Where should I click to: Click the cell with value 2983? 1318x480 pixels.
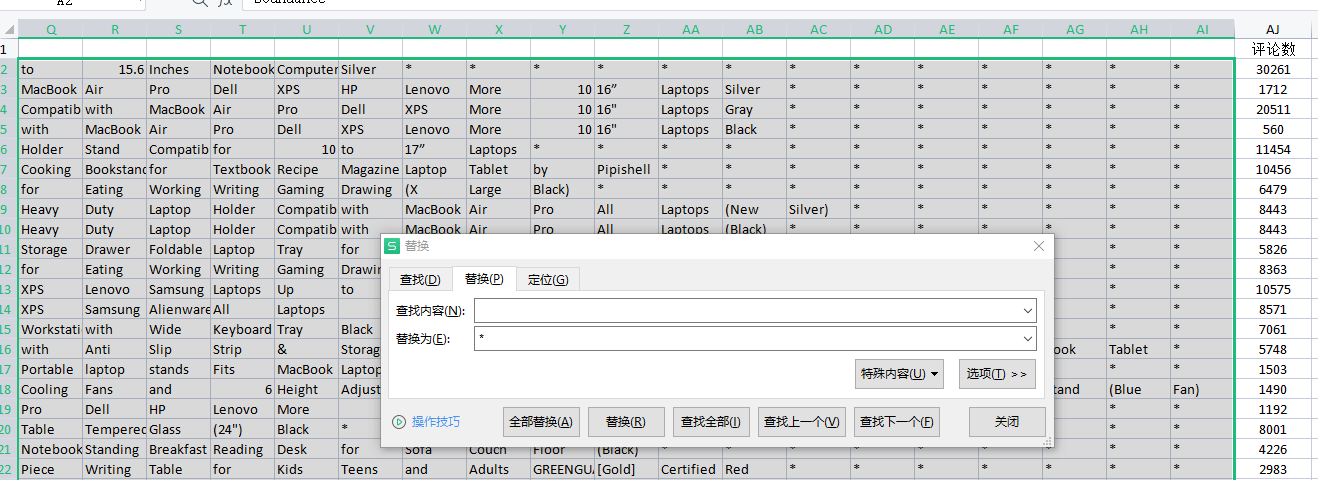point(1273,469)
